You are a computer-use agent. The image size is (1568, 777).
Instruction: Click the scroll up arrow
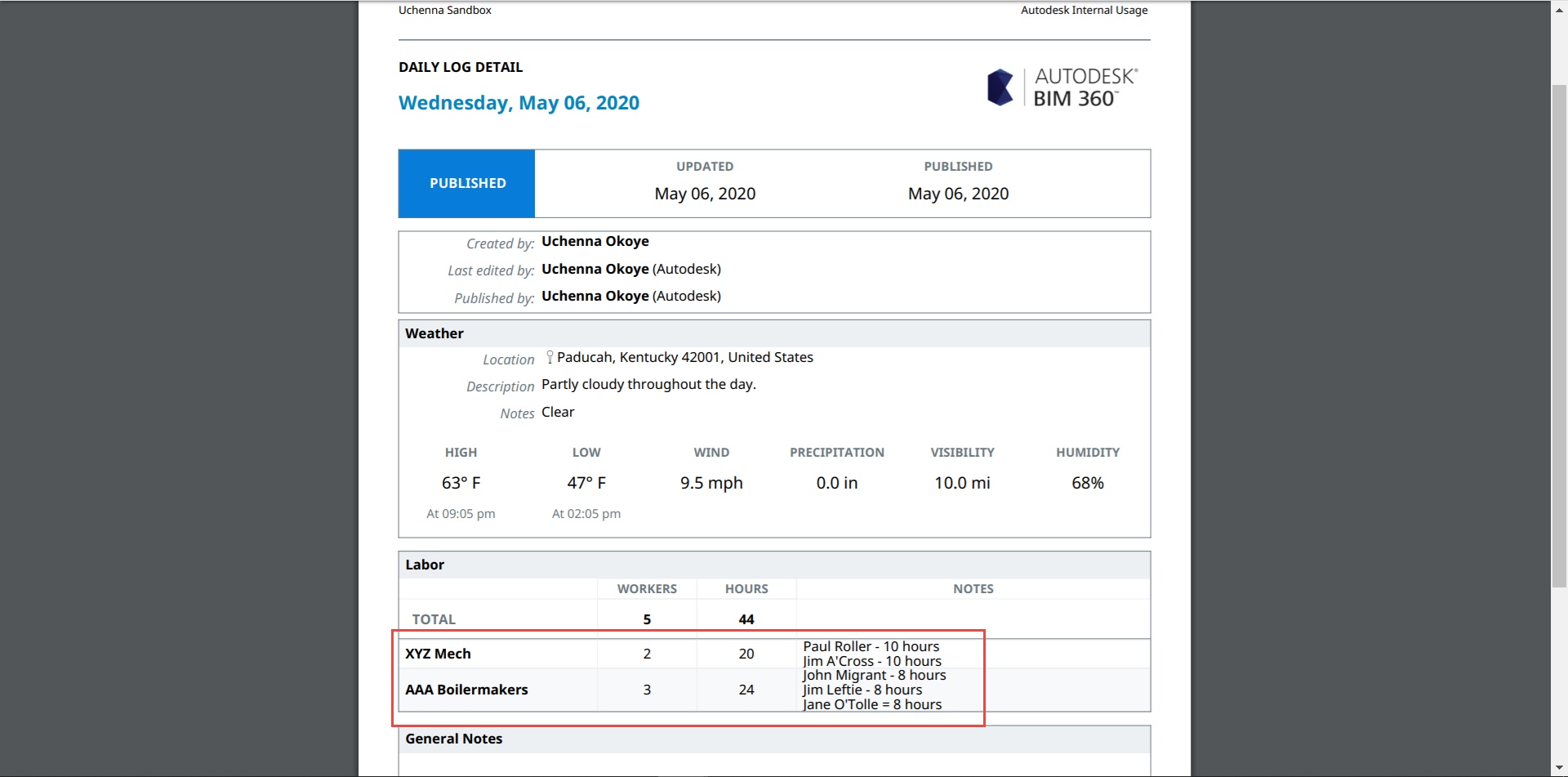tap(1558, 9)
